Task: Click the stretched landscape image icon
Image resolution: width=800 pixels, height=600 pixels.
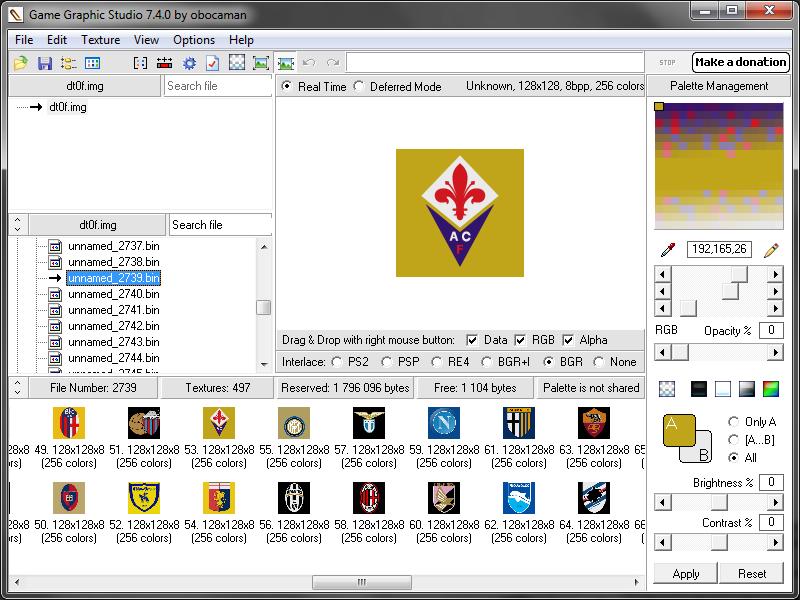Action: [286, 63]
